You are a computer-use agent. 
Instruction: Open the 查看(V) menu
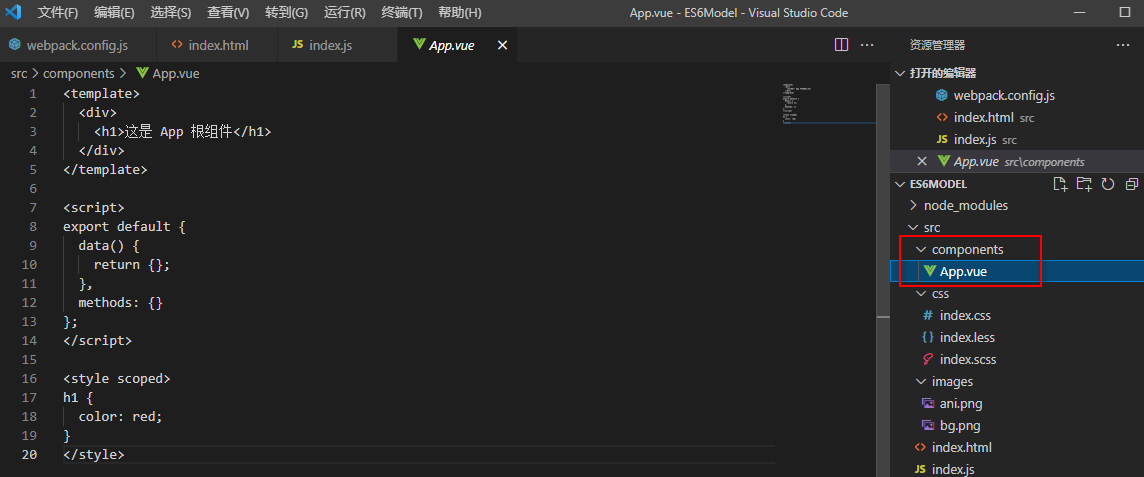(228, 13)
